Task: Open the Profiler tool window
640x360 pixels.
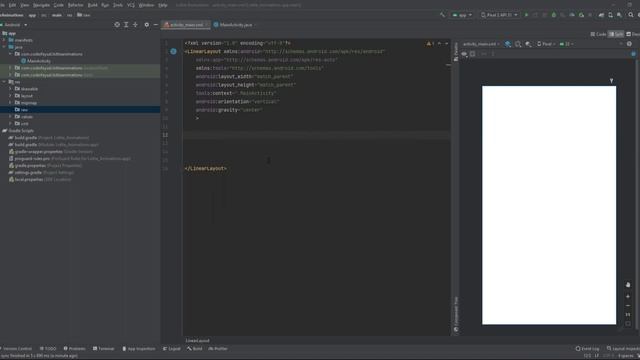Action: [x=218, y=349]
